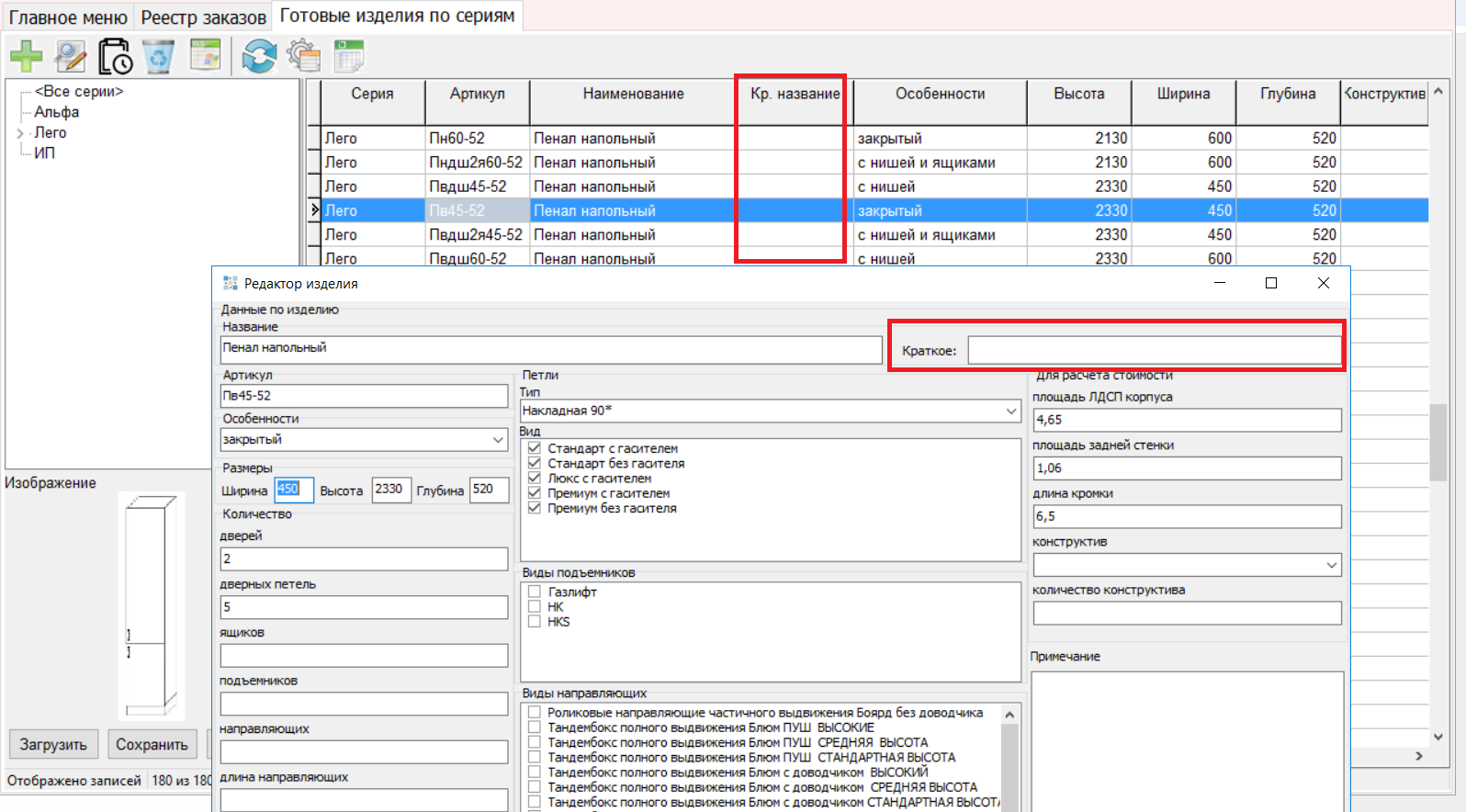Open the 'Реестр заказов' tab

click(203, 17)
